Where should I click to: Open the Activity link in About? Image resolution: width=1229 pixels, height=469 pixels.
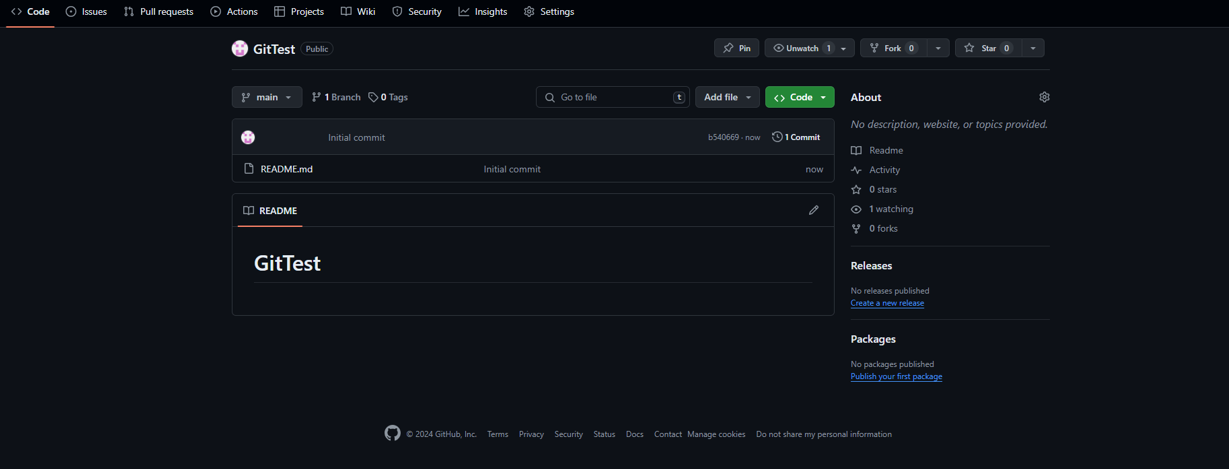[875, 170]
